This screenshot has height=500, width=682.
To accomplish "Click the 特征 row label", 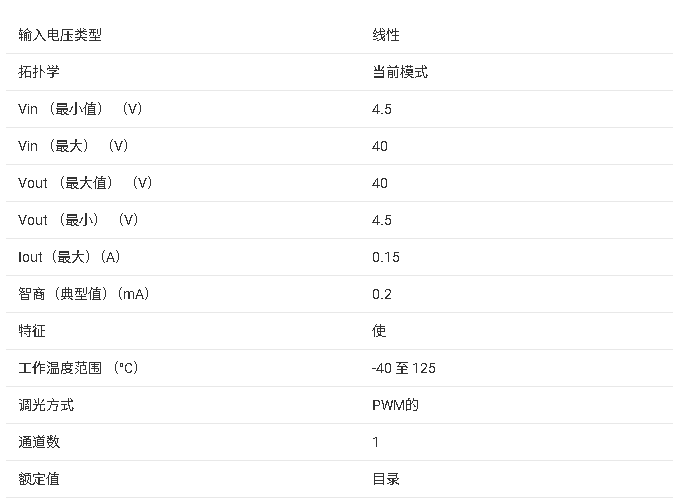I will [32, 331].
